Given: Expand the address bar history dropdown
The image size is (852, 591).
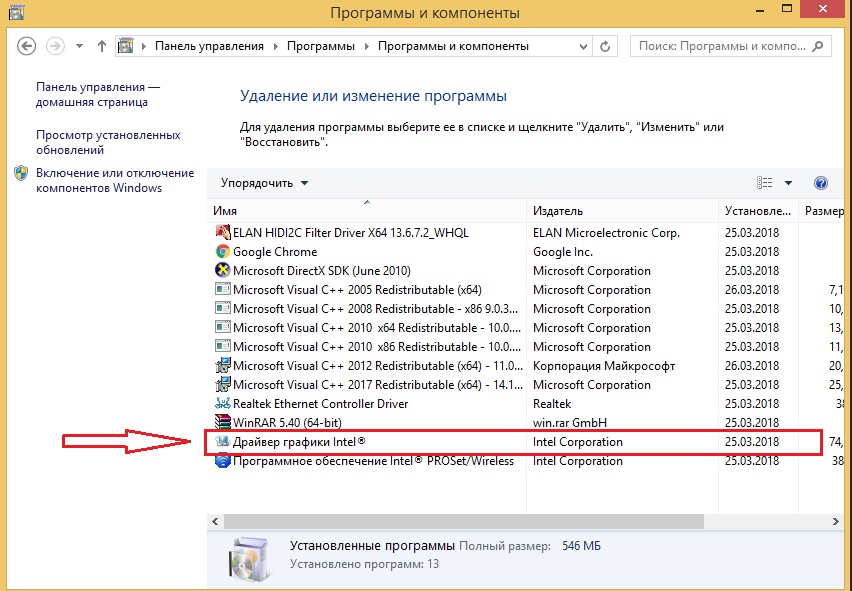Looking at the screenshot, I should (x=582, y=46).
